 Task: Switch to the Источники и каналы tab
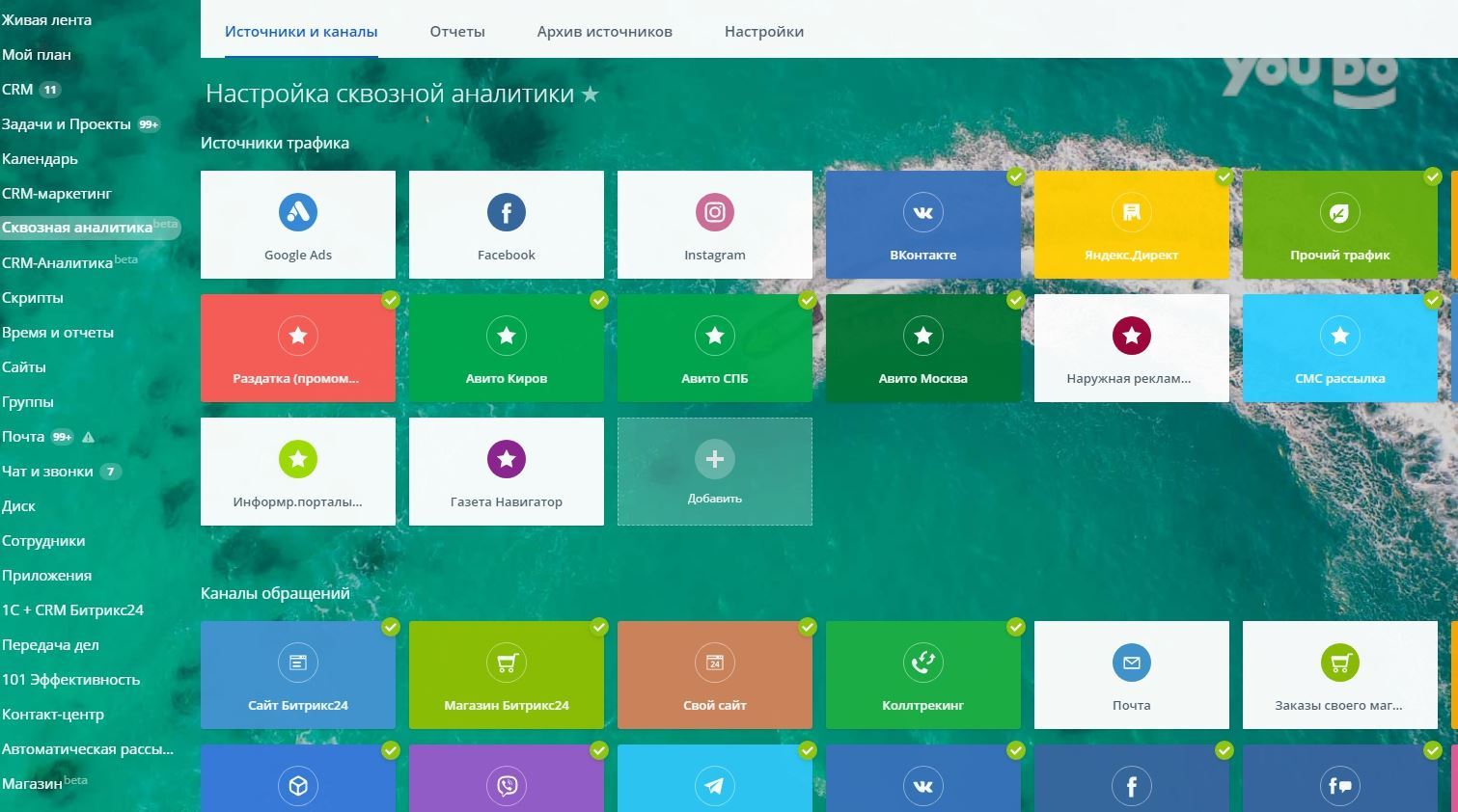pyautogui.click(x=301, y=31)
